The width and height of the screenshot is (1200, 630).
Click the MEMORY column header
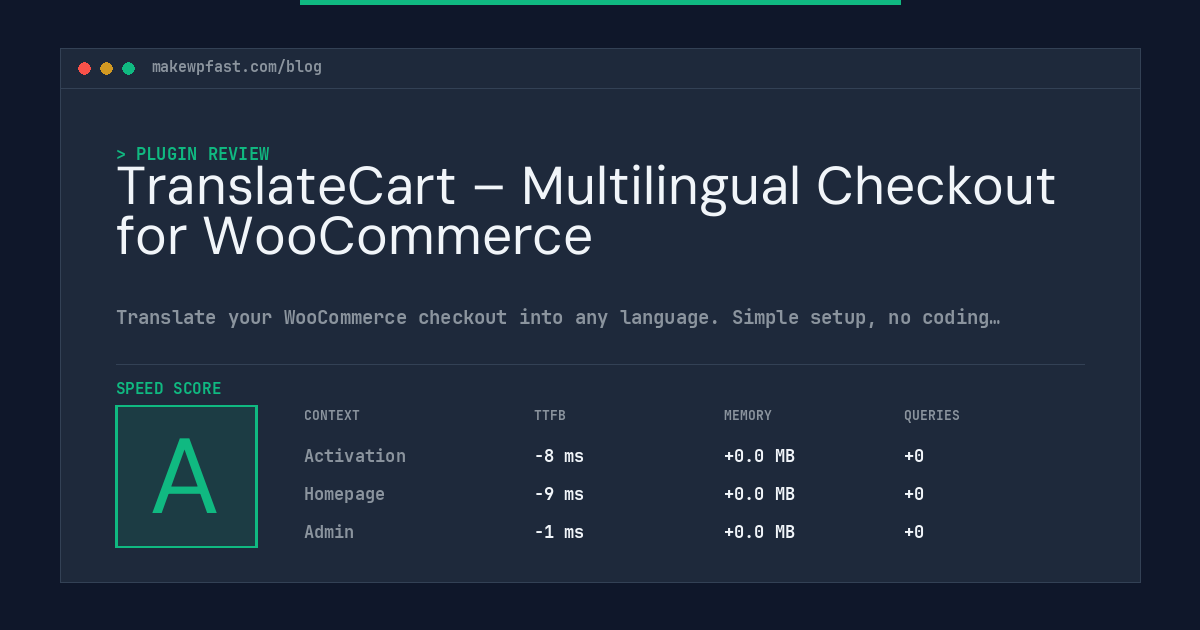click(x=748, y=416)
